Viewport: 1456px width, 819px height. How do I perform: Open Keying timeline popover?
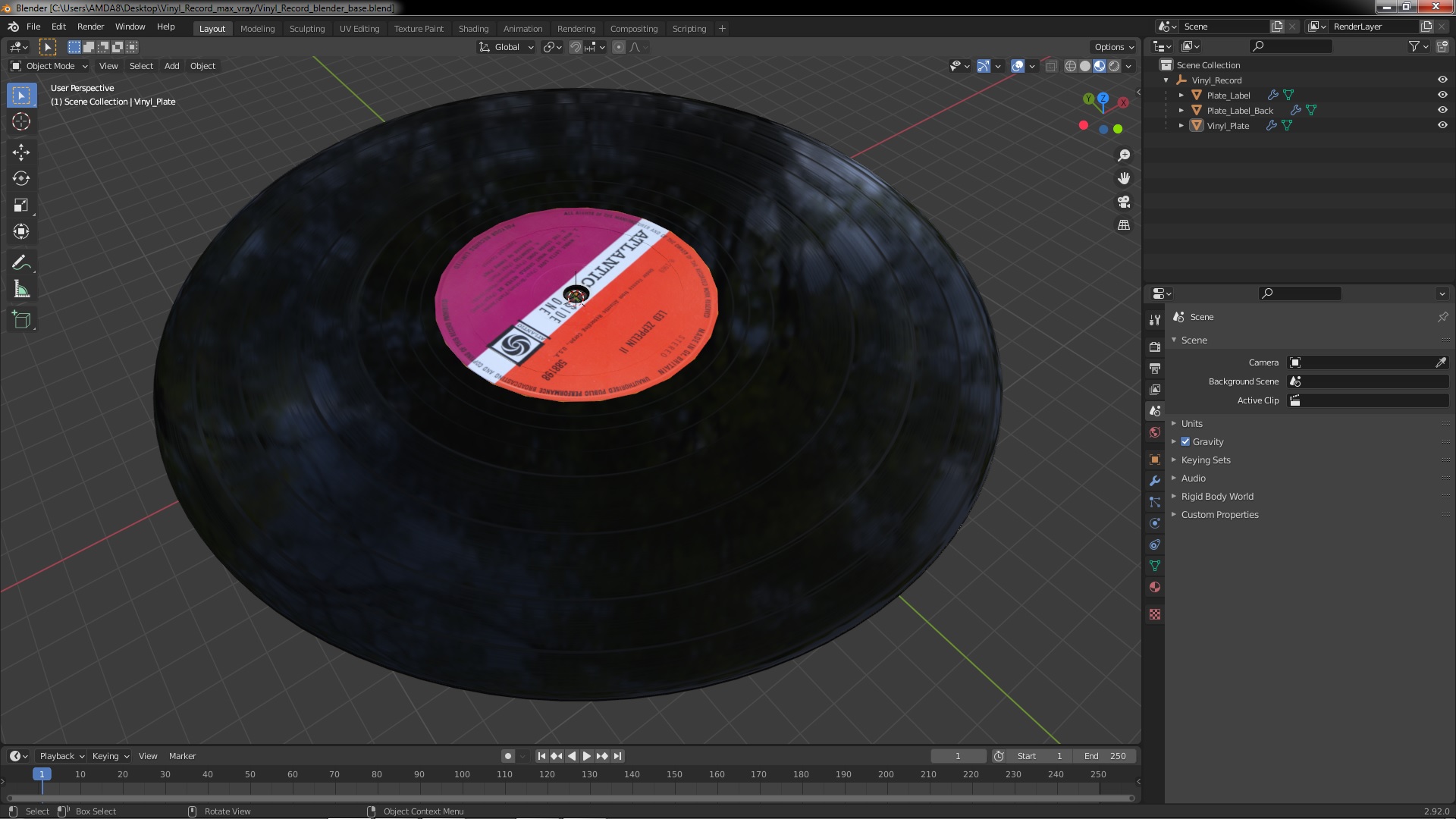(111, 756)
